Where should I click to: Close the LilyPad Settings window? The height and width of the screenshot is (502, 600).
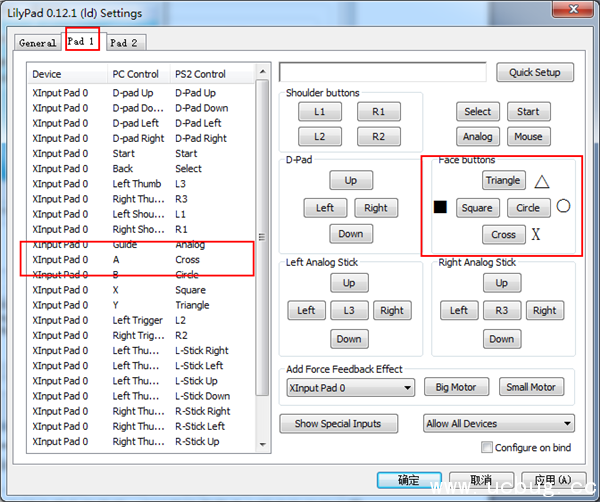pyautogui.click(x=573, y=8)
